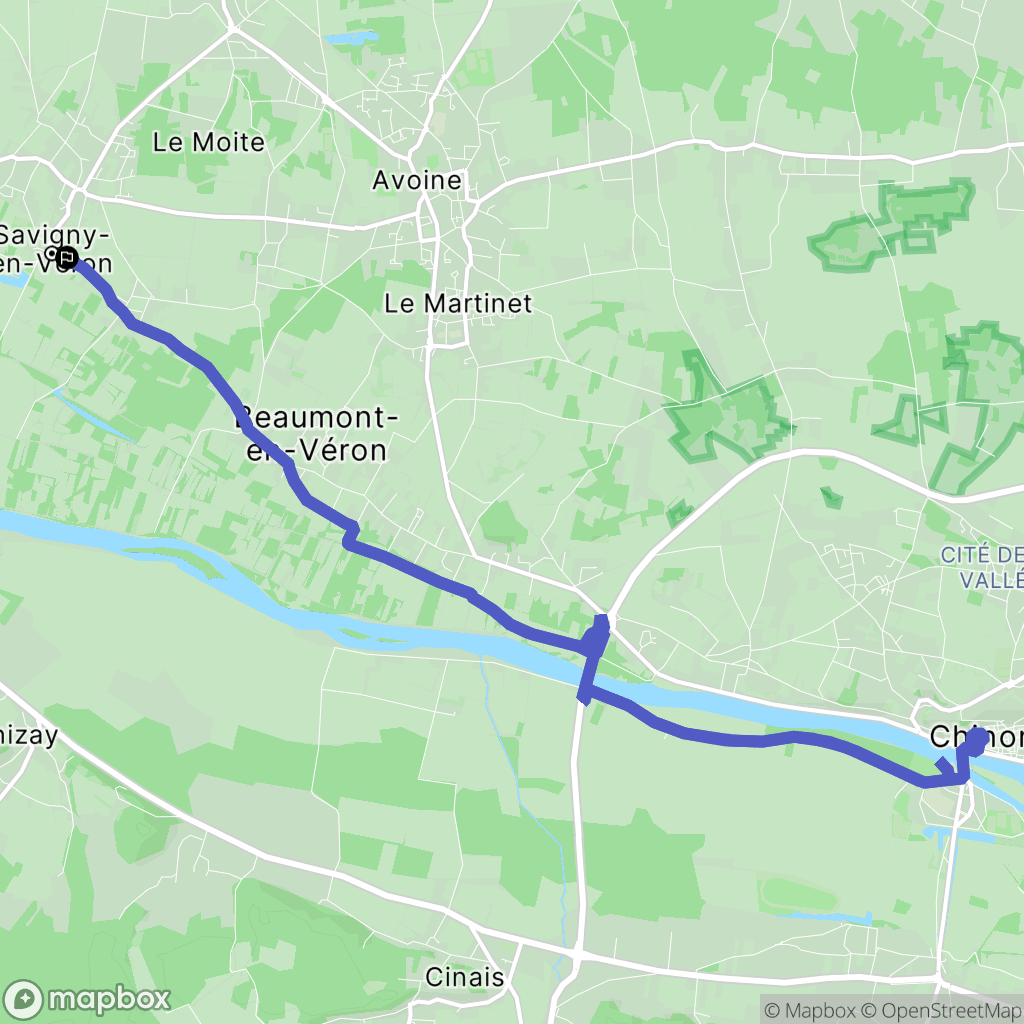This screenshot has height=1024, width=1024.
Task: Click the Cité de Vallée label
Action: (x=982, y=568)
